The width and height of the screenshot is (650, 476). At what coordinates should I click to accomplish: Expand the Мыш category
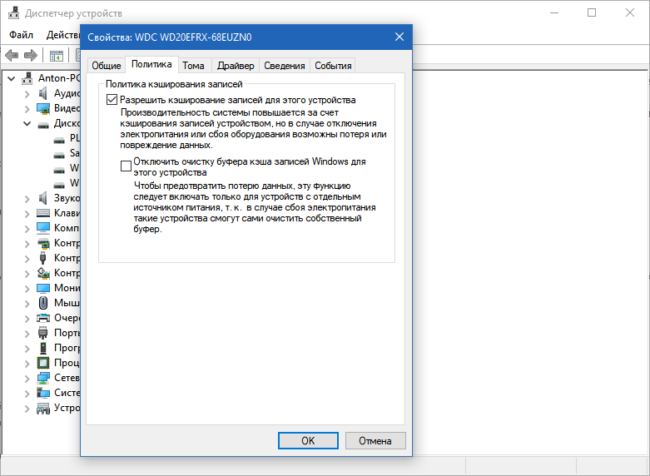(27, 303)
